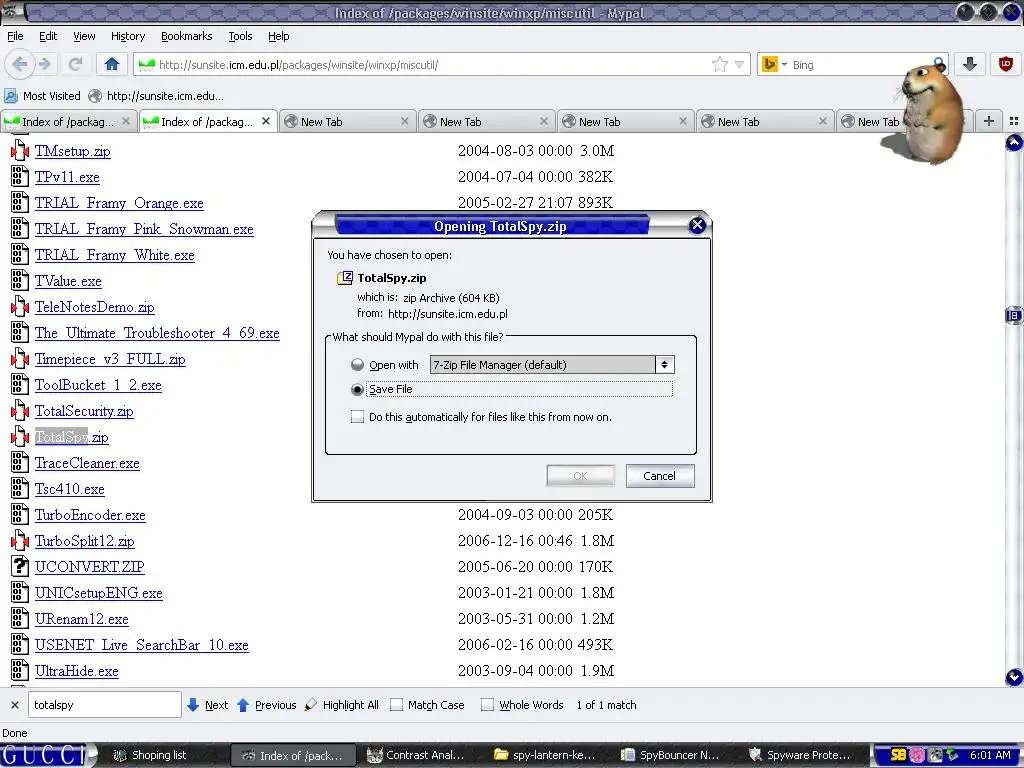Click the URL address bar
Viewport: 1024px width, 768px height.
(x=431, y=64)
